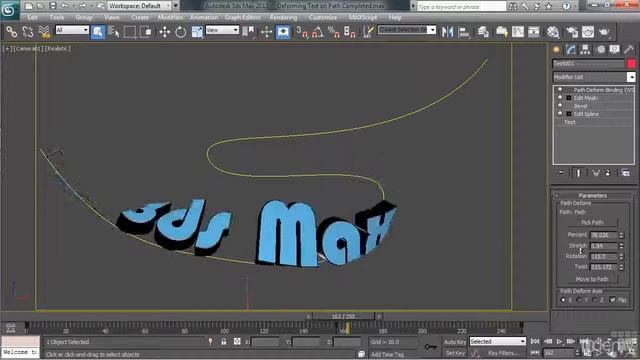Click the Rectangular Selection Region icon
This screenshot has width=640, height=360.
(130, 32)
